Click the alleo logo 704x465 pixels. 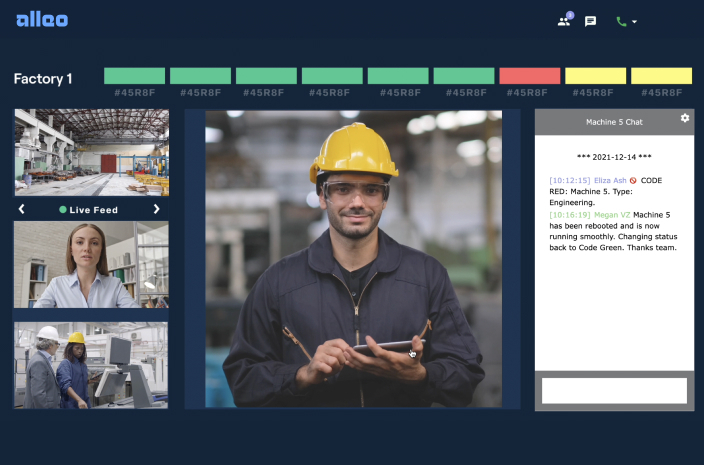(x=42, y=20)
